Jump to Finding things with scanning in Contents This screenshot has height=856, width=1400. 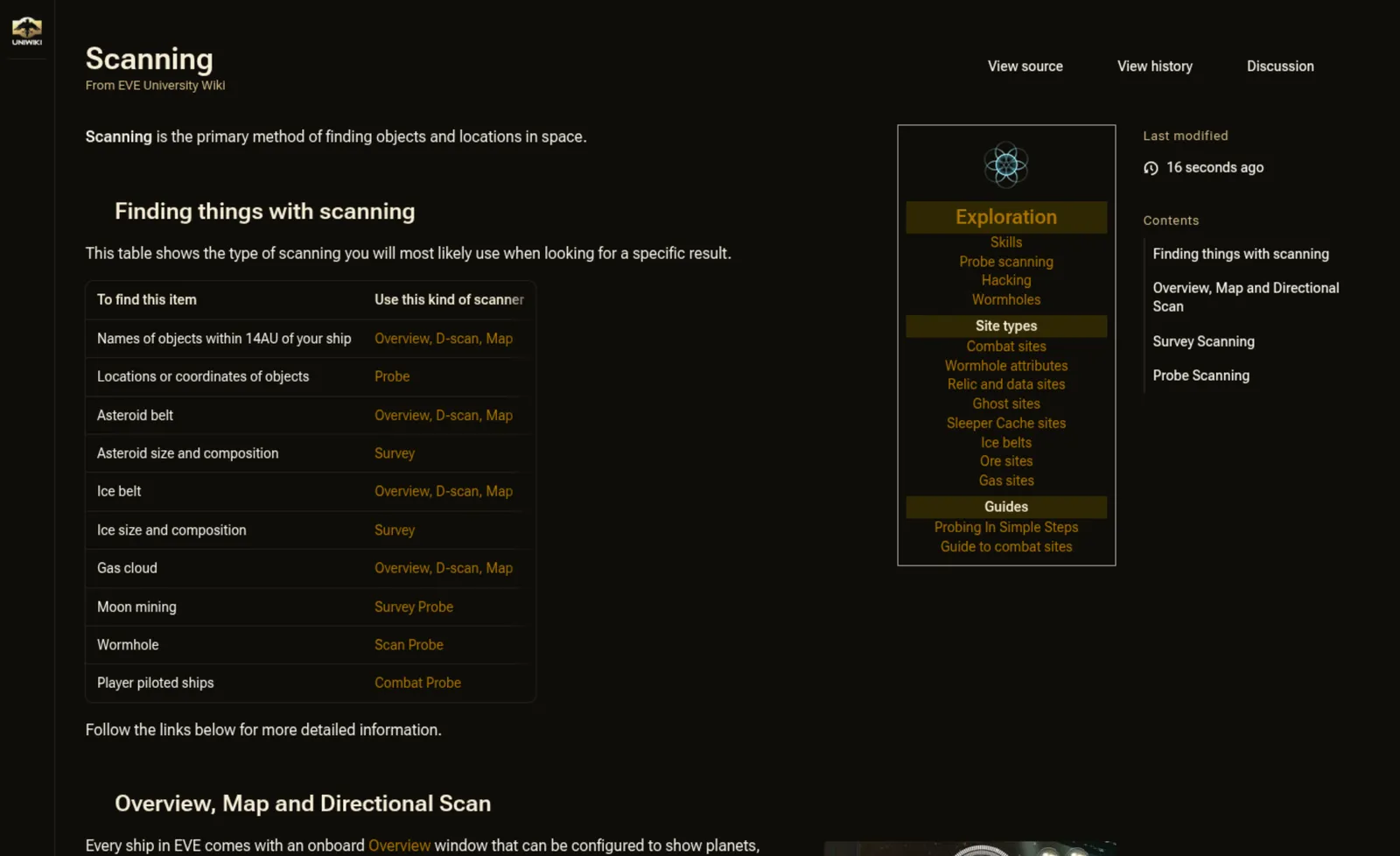coord(1241,254)
